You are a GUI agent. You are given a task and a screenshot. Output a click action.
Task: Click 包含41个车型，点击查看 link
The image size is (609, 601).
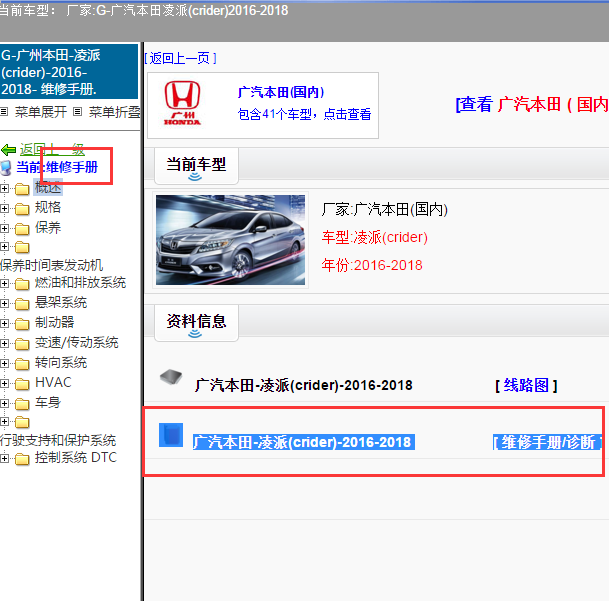304,114
